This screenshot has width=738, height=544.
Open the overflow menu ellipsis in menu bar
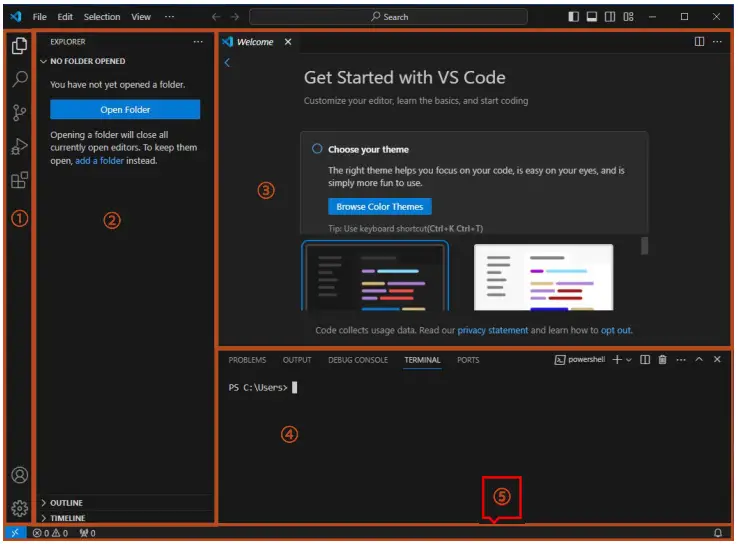[x=169, y=17]
